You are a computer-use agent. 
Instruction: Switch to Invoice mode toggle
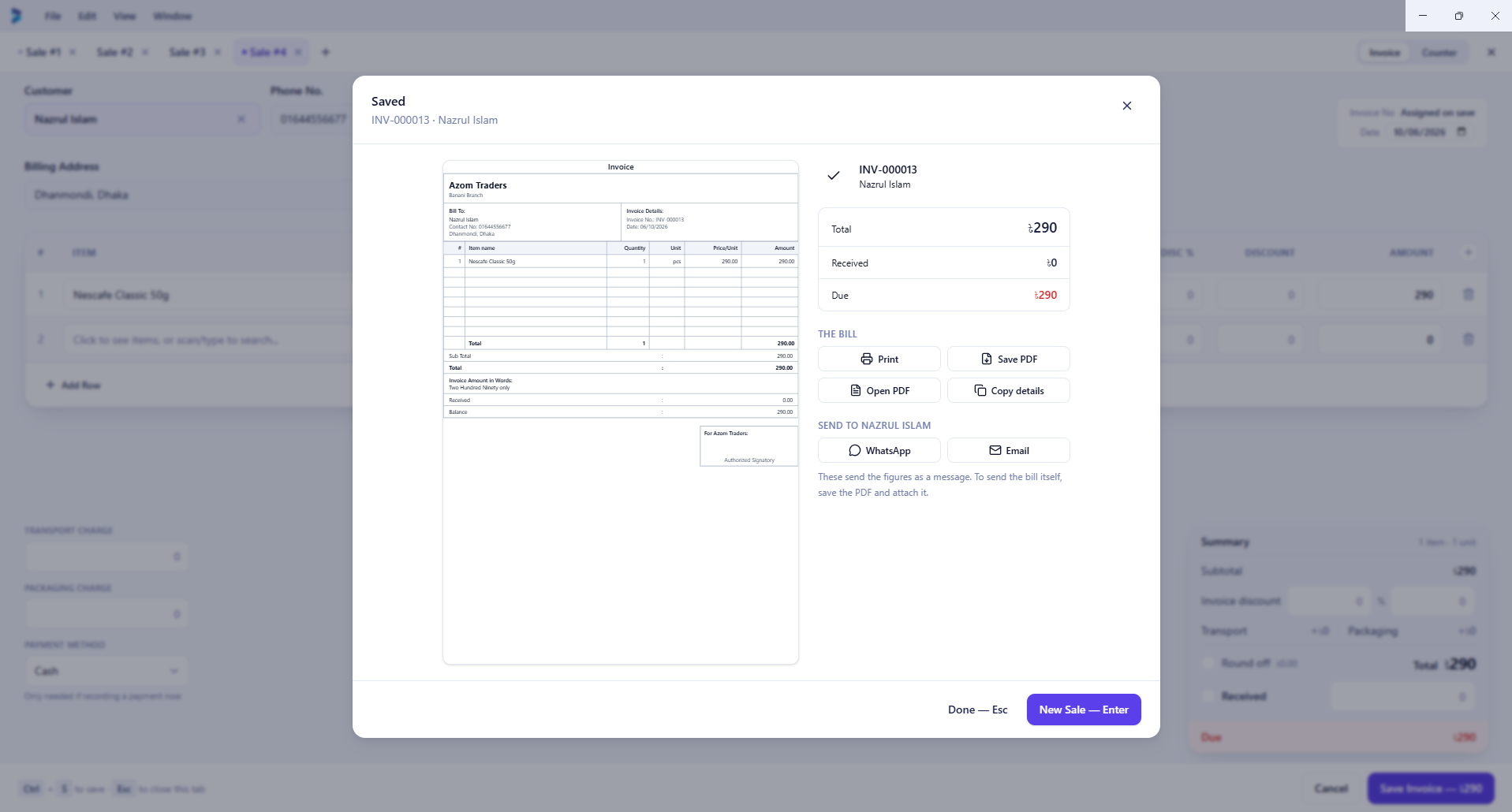coord(1384,53)
